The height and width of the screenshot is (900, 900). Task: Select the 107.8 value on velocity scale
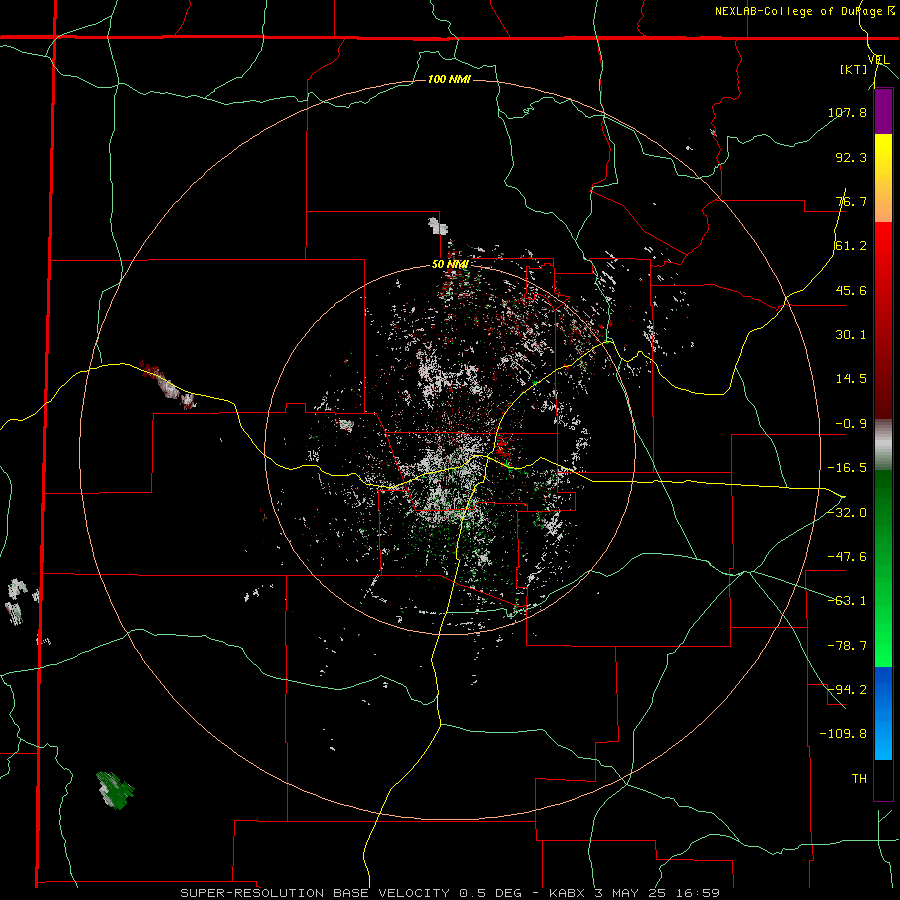click(847, 112)
